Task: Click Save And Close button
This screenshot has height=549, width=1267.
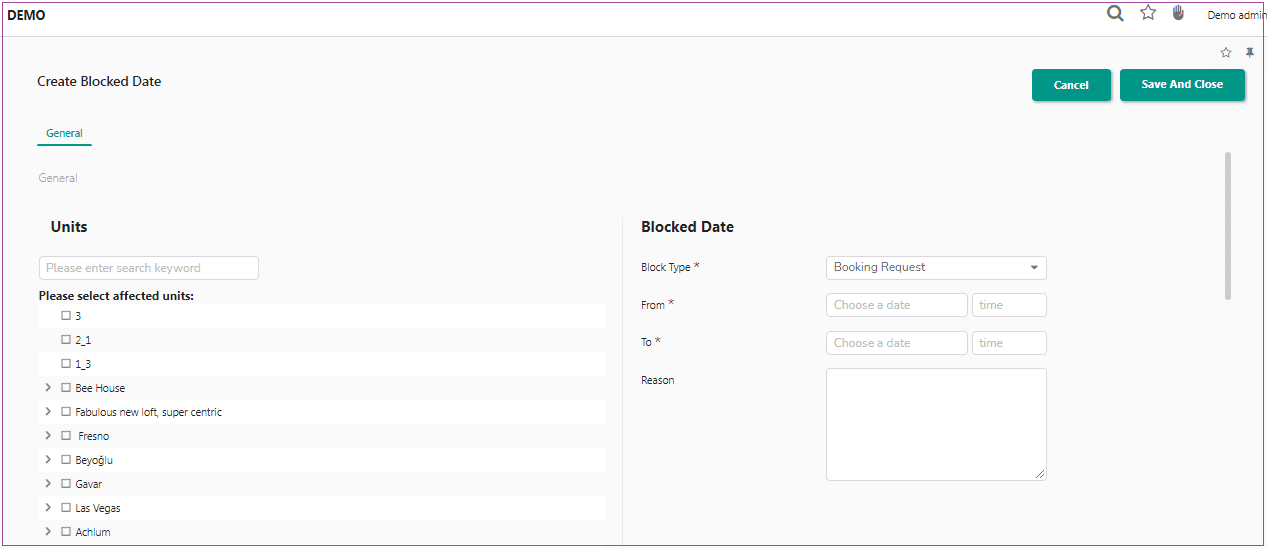Action: pyautogui.click(x=1182, y=85)
